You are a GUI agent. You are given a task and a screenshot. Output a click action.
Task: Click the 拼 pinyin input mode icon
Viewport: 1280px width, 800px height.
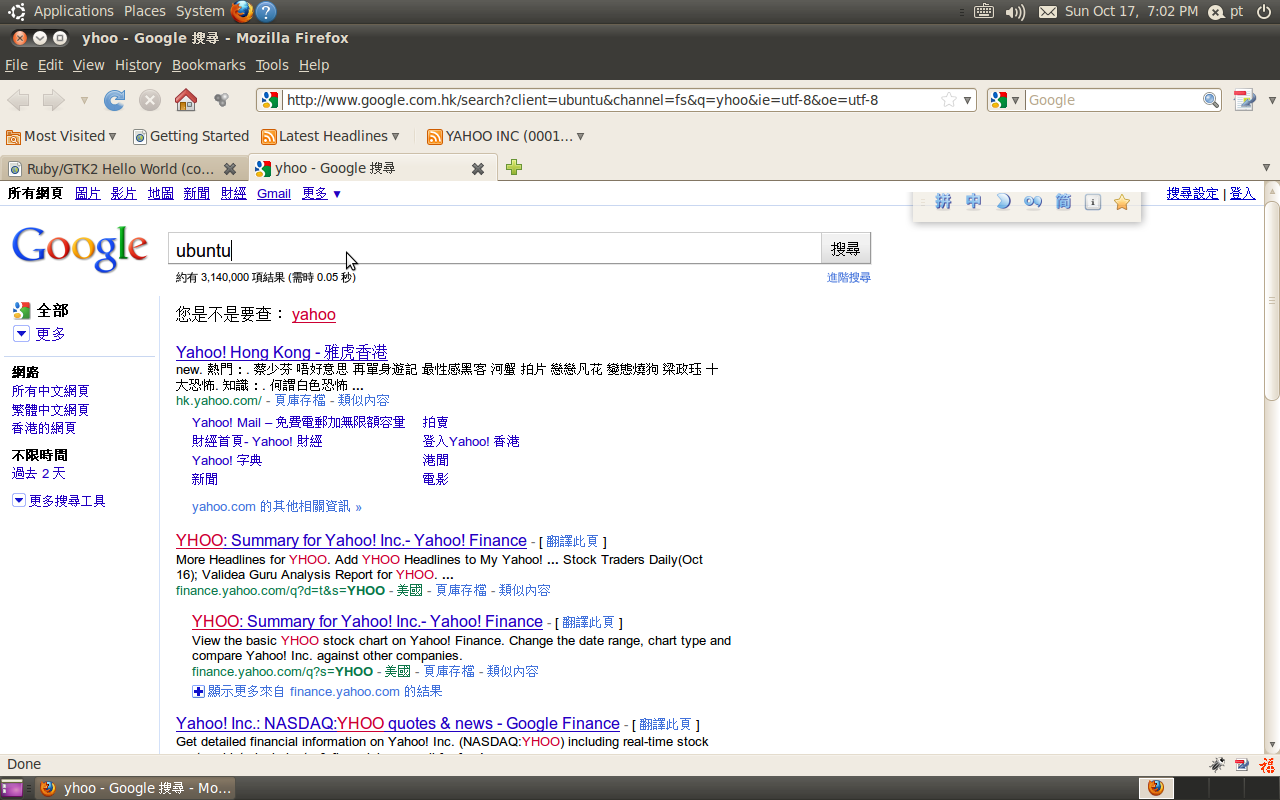[943, 202]
